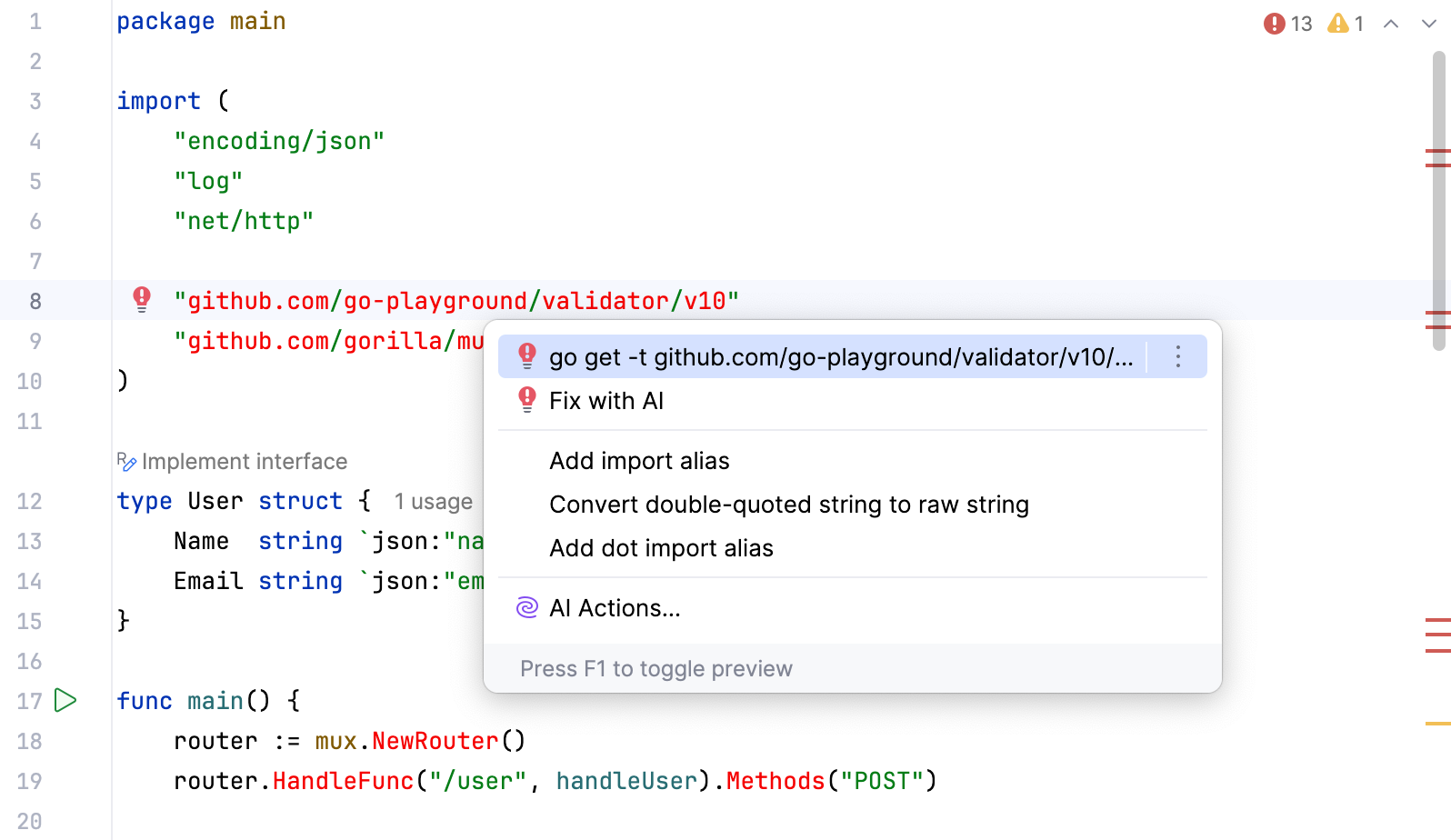Open AI Actions... submenu entry
1451x840 pixels.
pyautogui.click(x=615, y=608)
